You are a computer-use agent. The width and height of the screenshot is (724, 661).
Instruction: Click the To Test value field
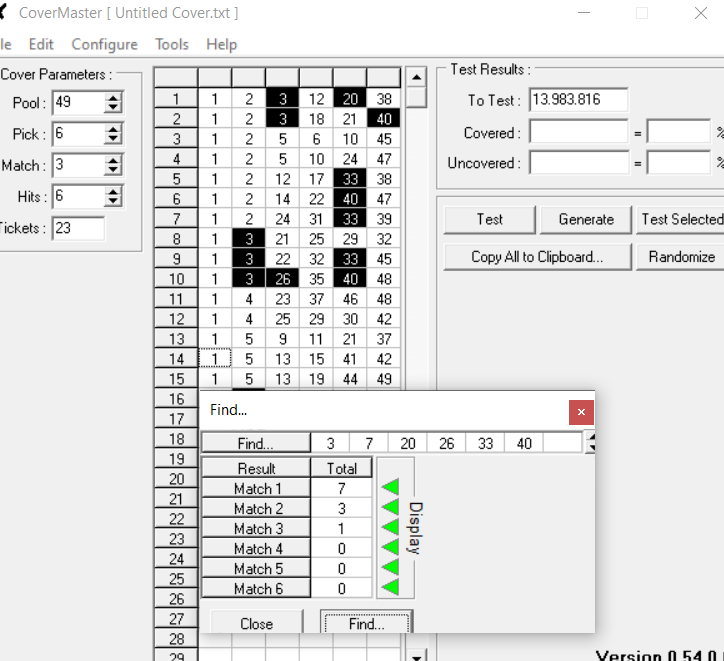point(579,100)
